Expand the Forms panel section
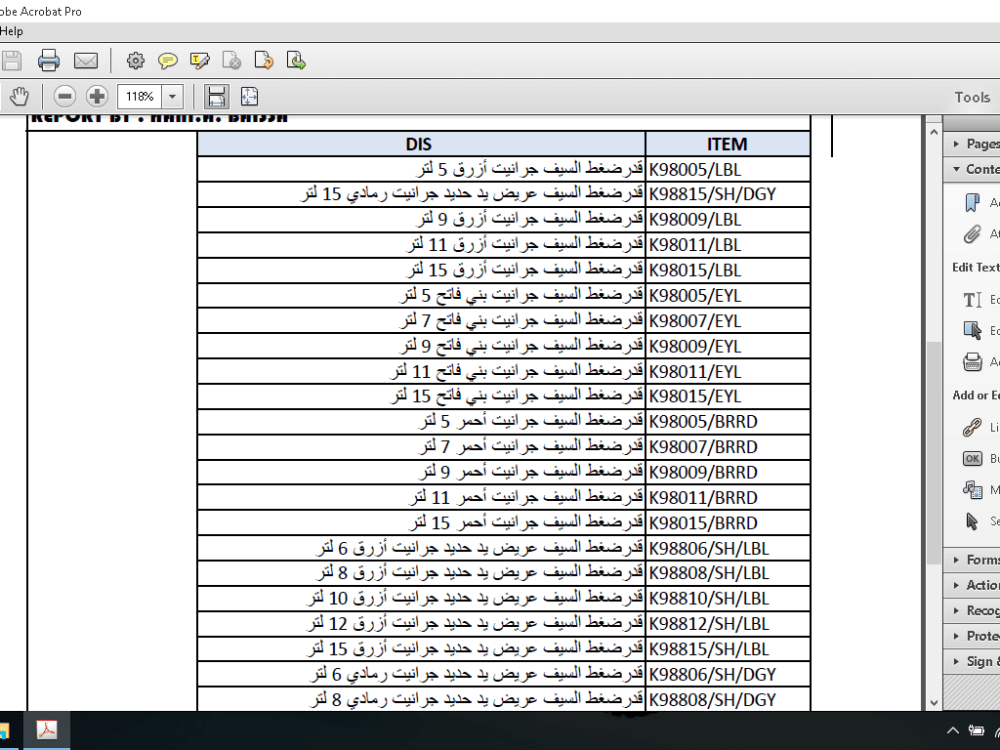 [972, 560]
